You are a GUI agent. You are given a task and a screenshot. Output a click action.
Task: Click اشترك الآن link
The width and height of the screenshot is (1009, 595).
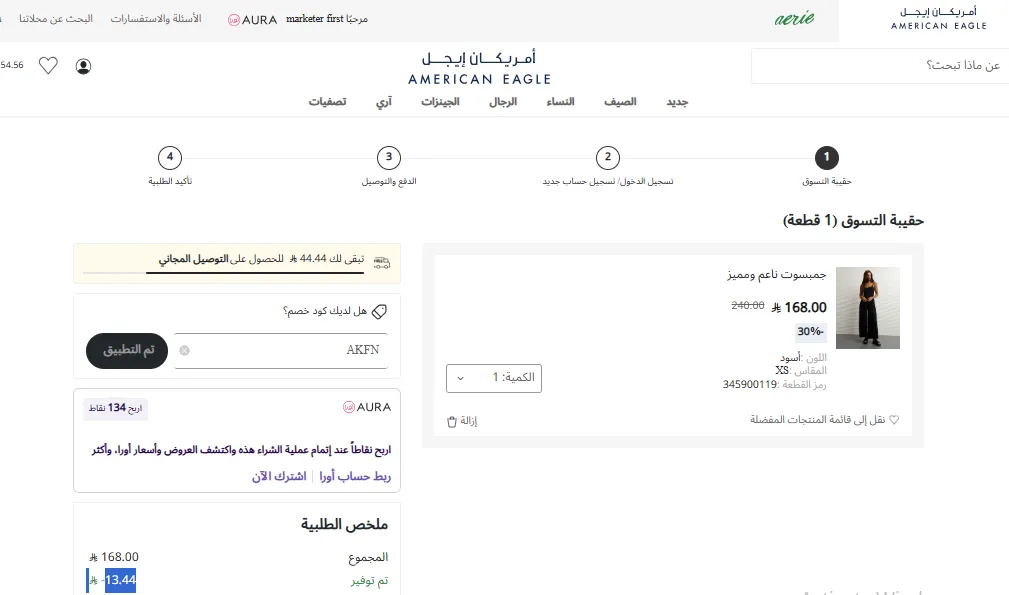[x=279, y=476]
